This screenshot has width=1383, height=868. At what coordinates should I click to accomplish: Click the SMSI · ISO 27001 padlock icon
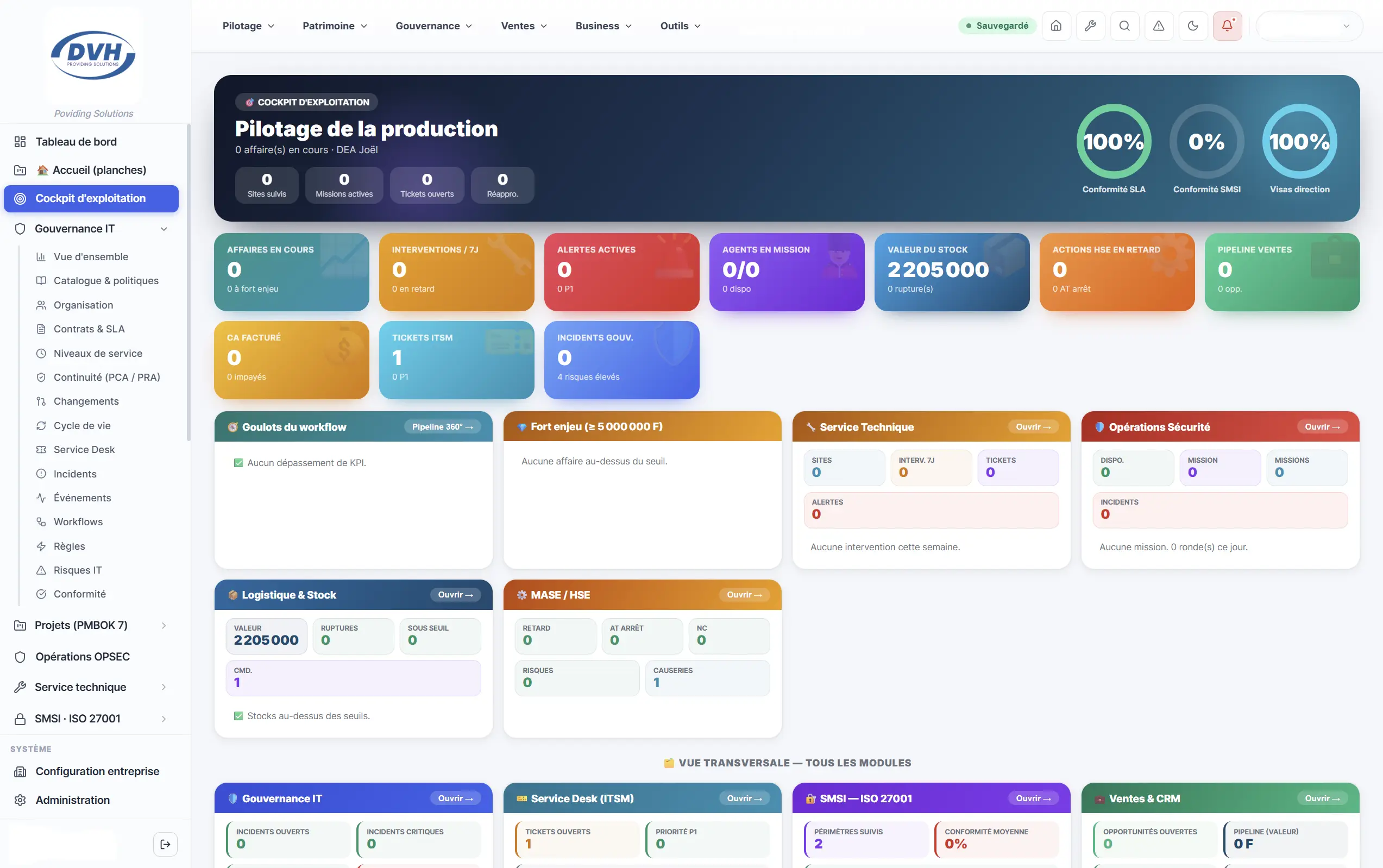pyautogui.click(x=20, y=719)
